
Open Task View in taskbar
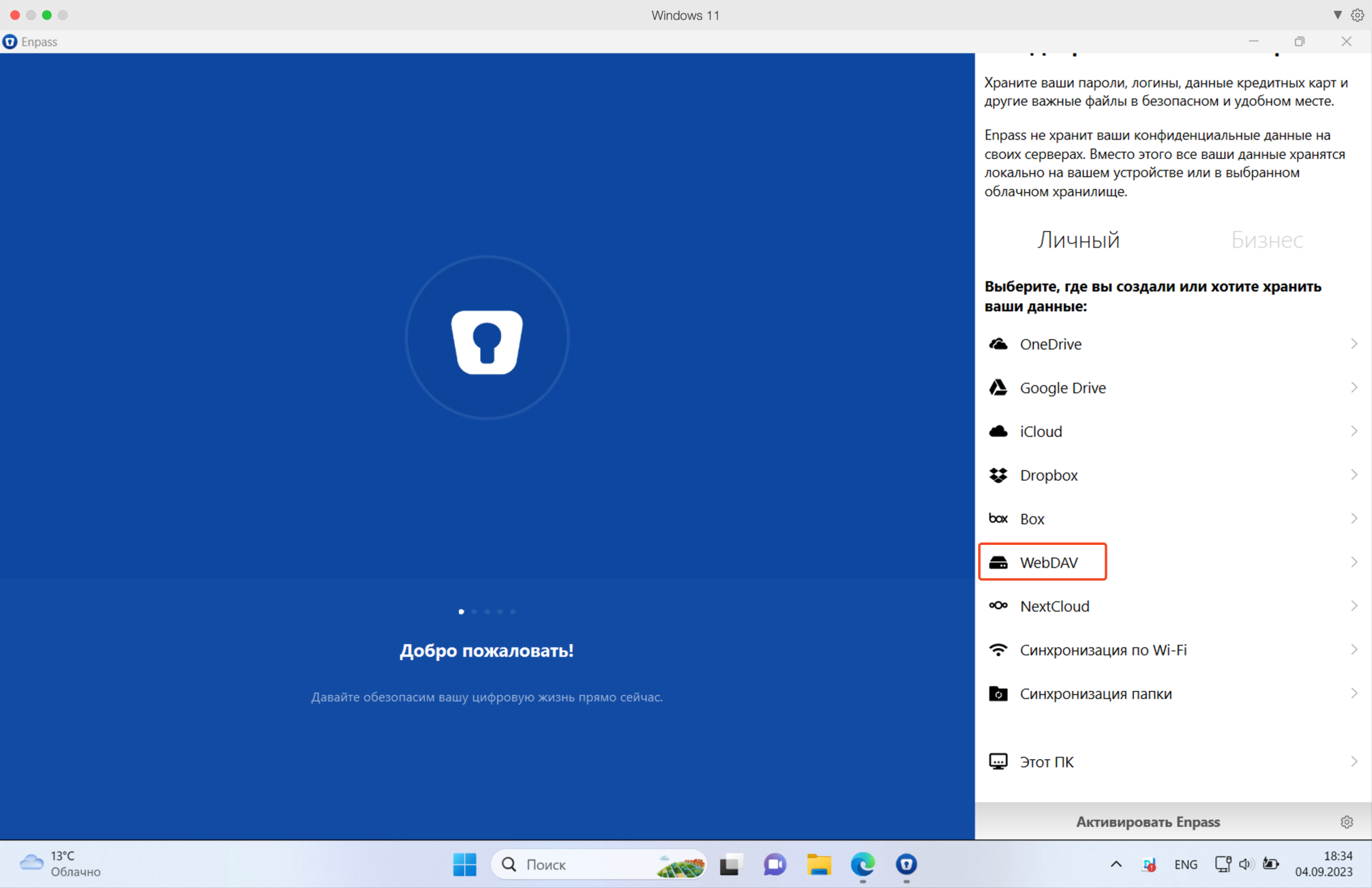pyautogui.click(x=732, y=865)
